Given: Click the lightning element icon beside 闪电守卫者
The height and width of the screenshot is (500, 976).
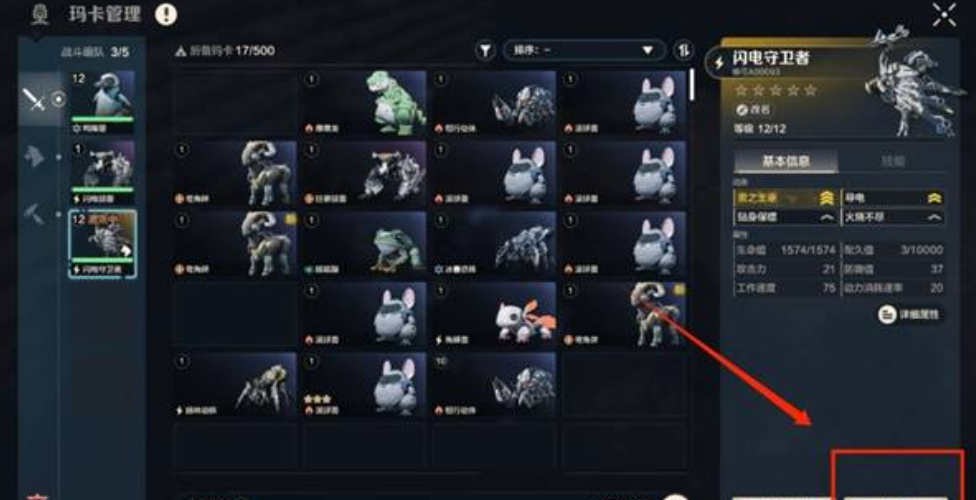Looking at the screenshot, I should click(720, 62).
